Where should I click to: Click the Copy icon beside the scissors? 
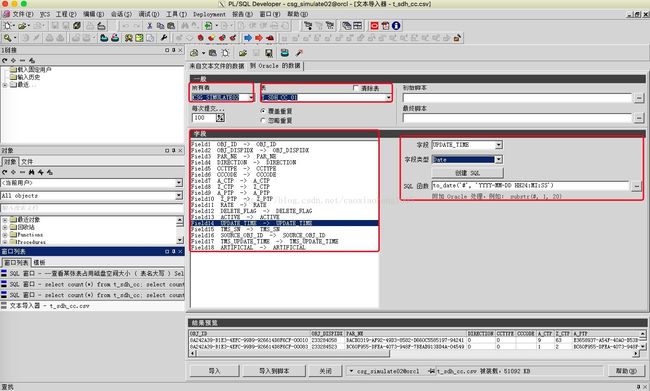[160, 26]
